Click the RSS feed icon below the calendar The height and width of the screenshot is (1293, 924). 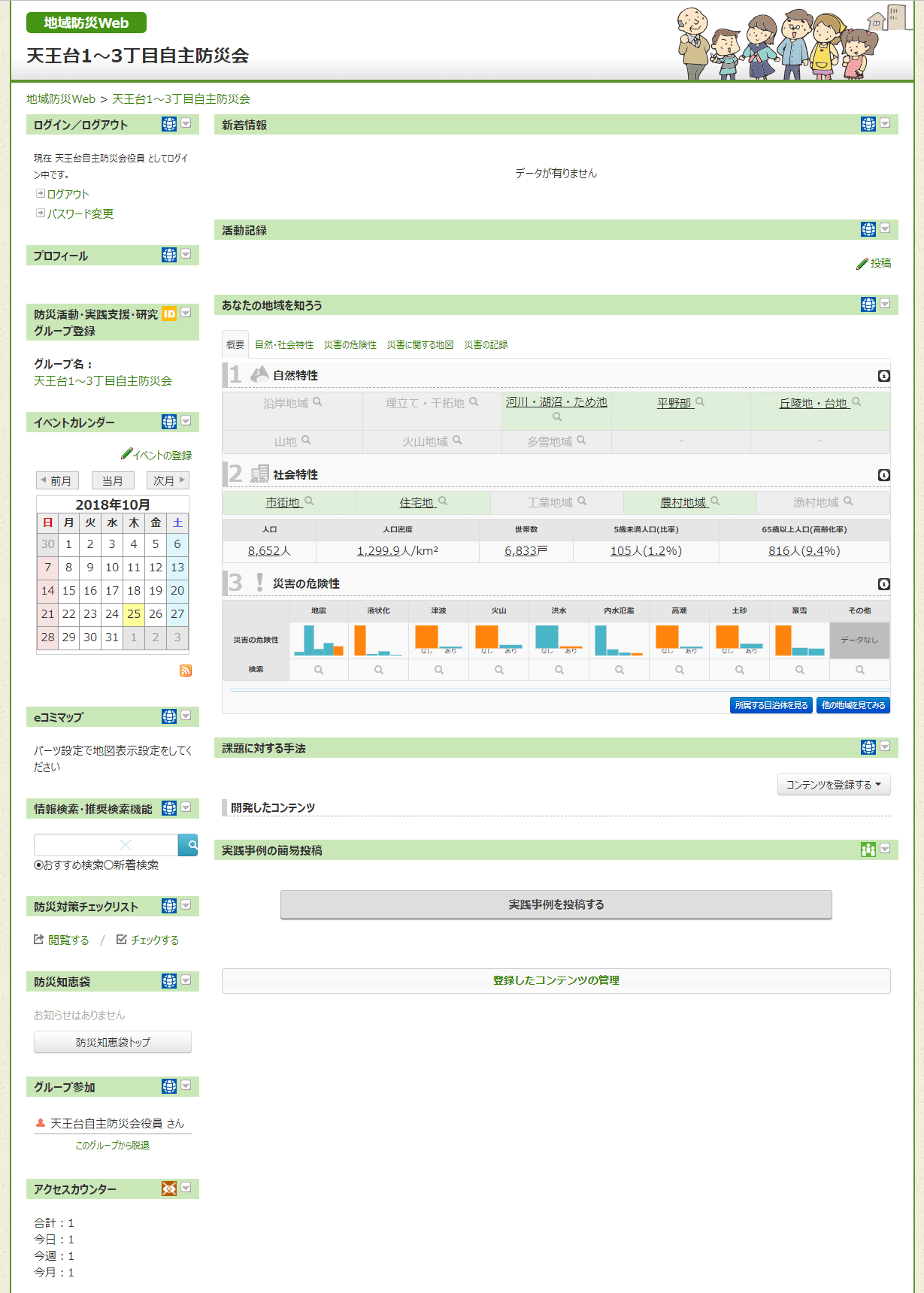(x=186, y=671)
